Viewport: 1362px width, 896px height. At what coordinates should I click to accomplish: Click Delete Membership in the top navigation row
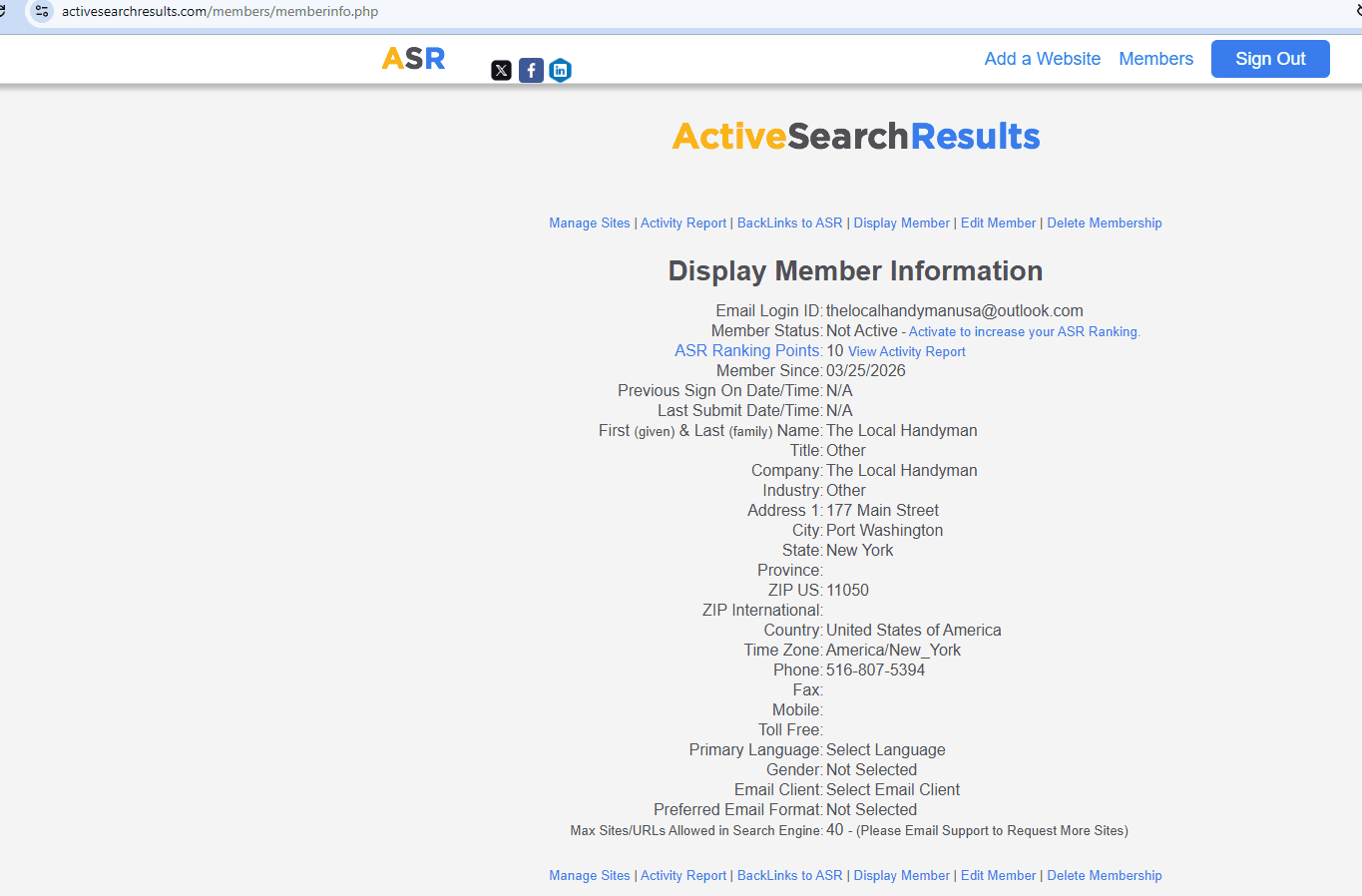1104,224
